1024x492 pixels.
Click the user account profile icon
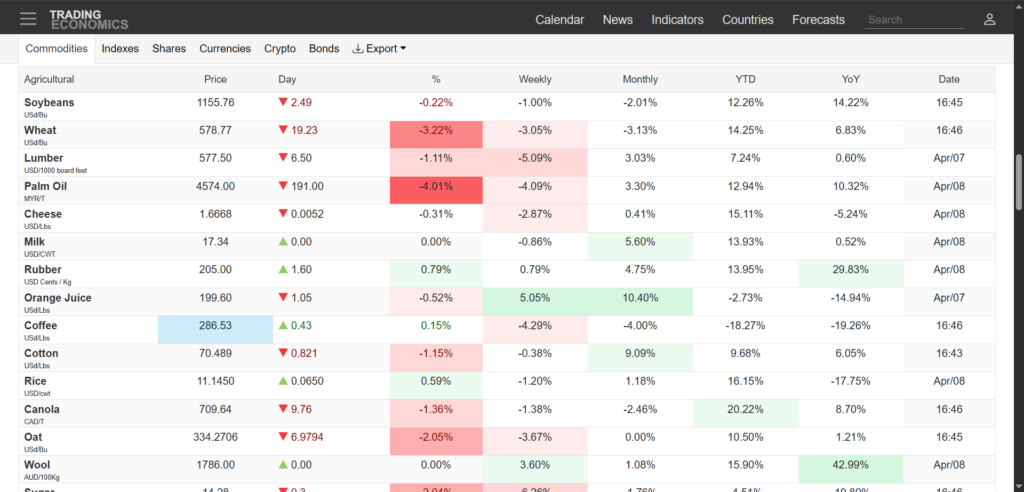989,19
